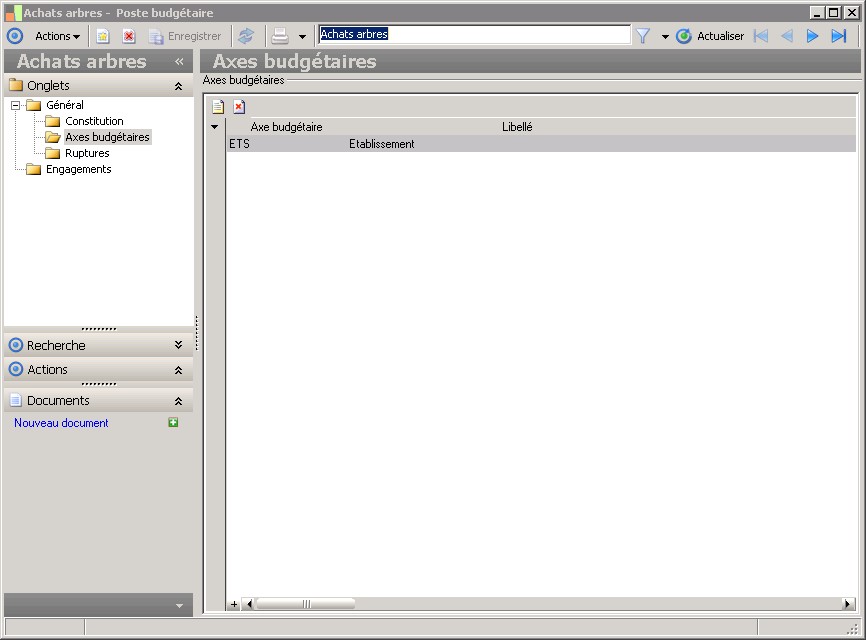Add a new budget axis line icon
Image resolution: width=866 pixels, height=640 pixels.
[x=218, y=107]
